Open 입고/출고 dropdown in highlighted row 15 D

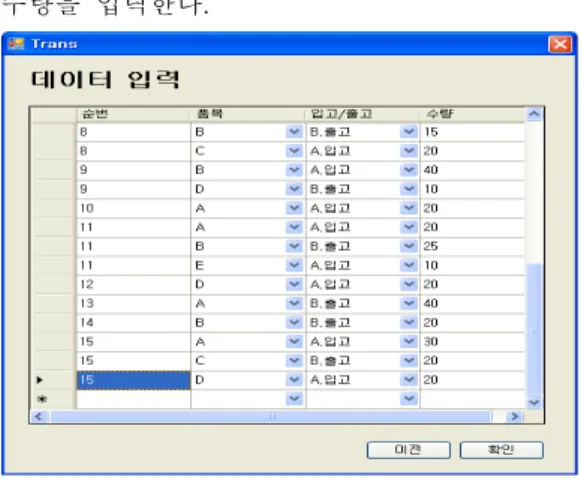409,380
